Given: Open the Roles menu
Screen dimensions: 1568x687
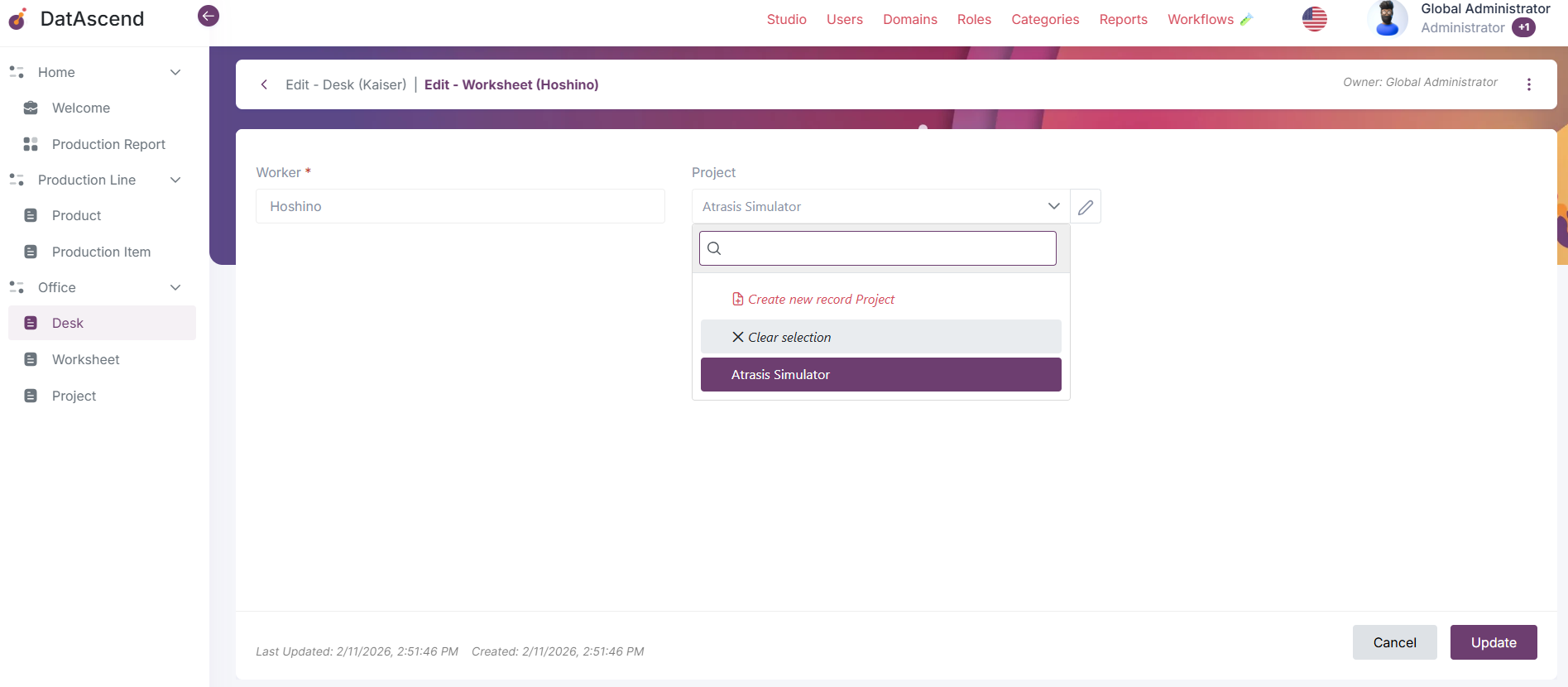Looking at the screenshot, I should coord(974,19).
